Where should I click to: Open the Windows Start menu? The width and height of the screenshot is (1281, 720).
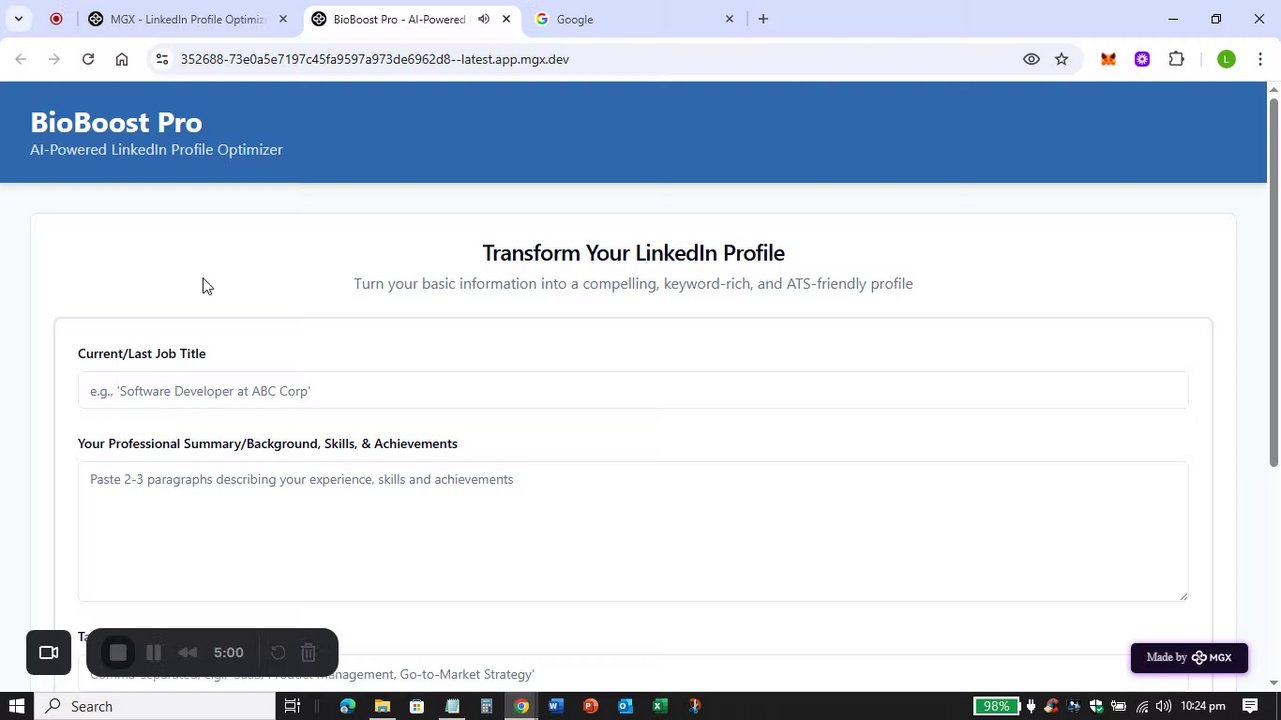pyautogui.click(x=16, y=706)
